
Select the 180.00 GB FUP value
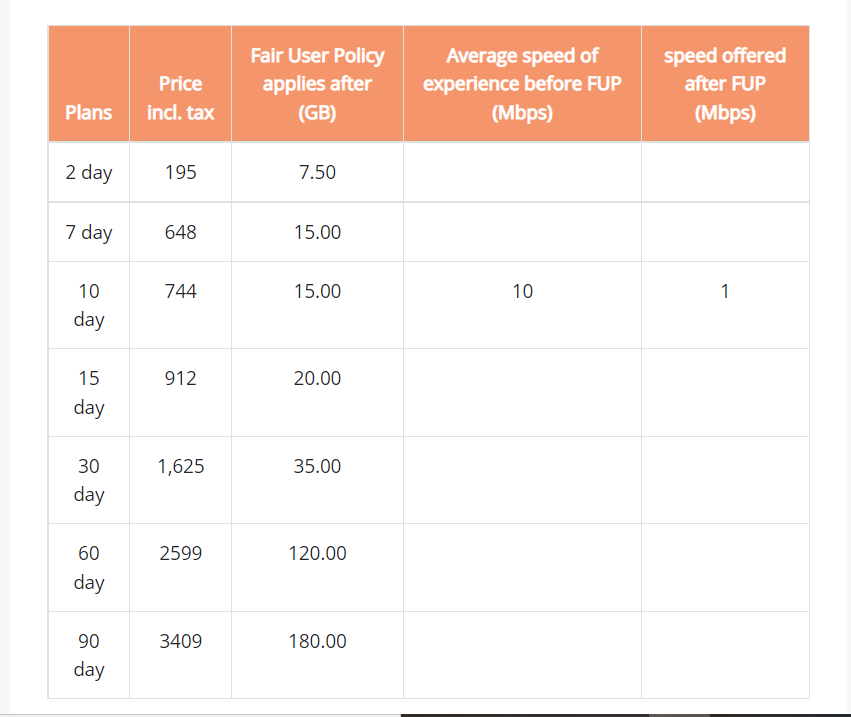click(317, 641)
